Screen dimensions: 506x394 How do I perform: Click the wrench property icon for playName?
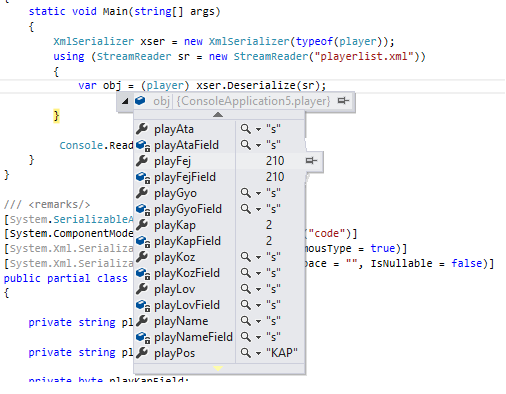(142, 321)
